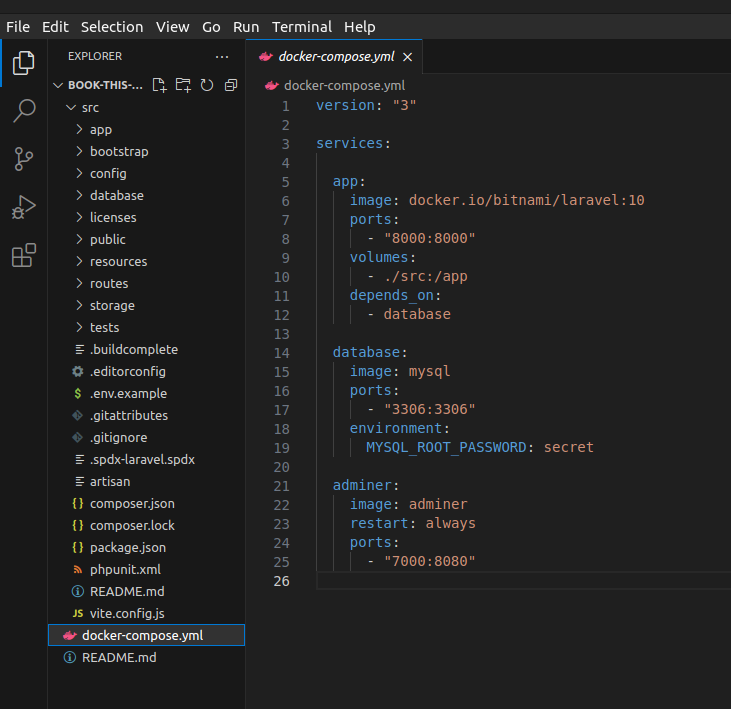The height and width of the screenshot is (709, 731).
Task: Click the image value docker.io/bitnami/laravel:10
Action: 526,200
